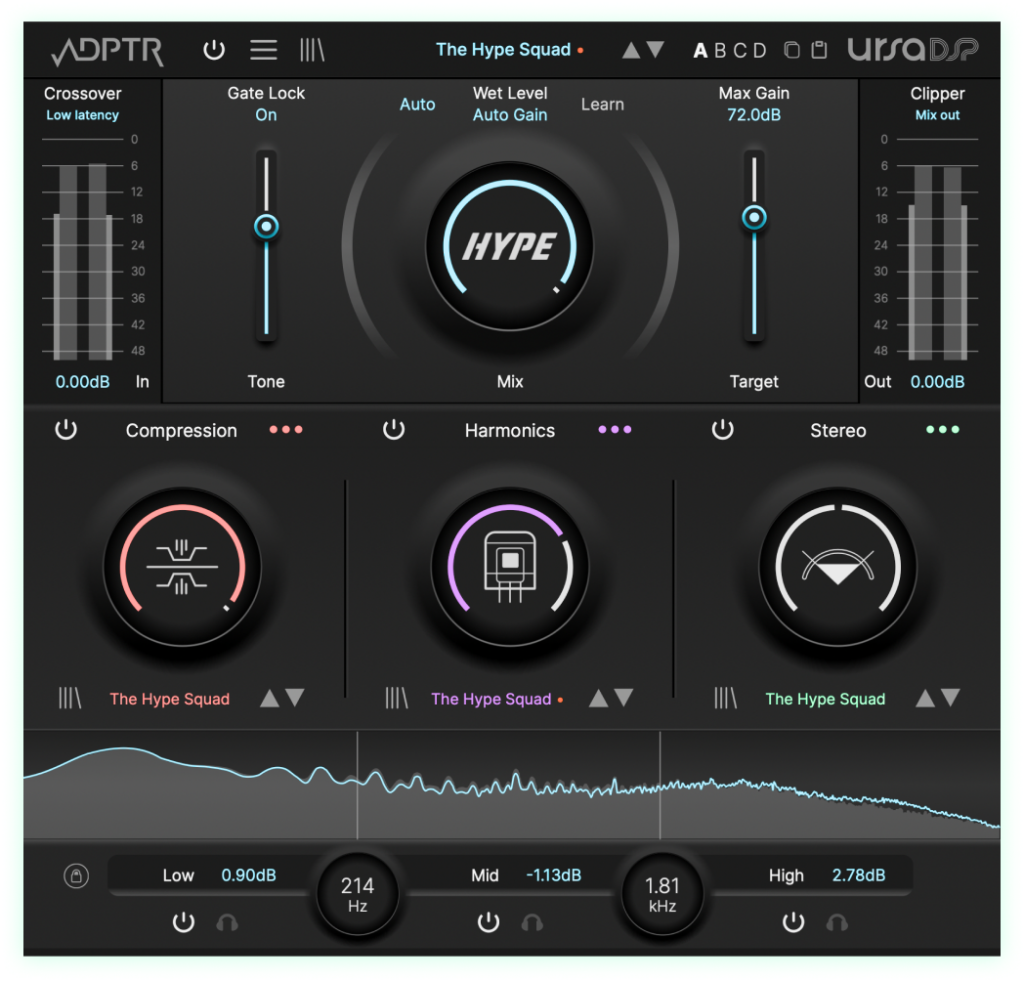Previous Stereo preset up arrow
Image resolution: width=1024 pixels, height=981 pixels.
pyautogui.click(x=925, y=698)
